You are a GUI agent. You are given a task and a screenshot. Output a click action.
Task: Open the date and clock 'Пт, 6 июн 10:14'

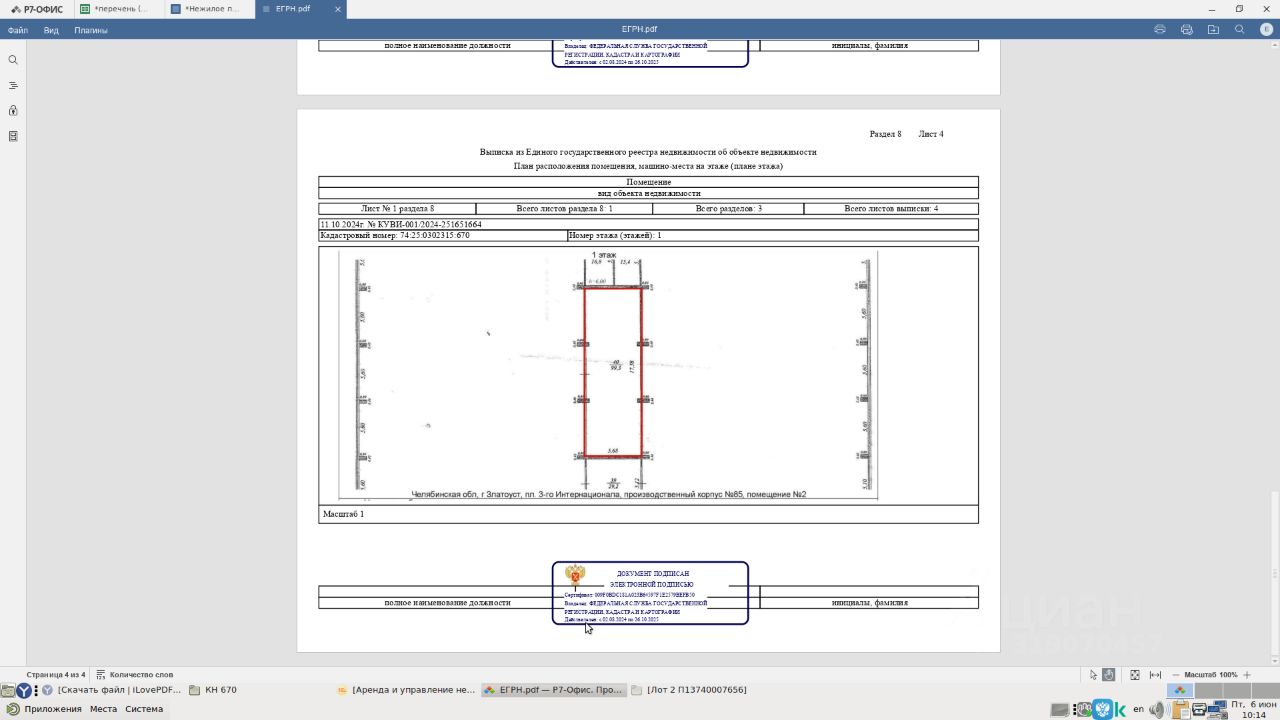click(1252, 710)
